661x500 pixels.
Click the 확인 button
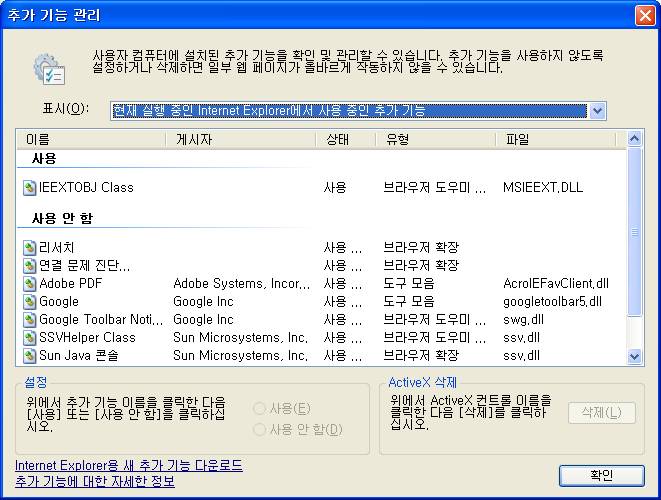pos(602,476)
